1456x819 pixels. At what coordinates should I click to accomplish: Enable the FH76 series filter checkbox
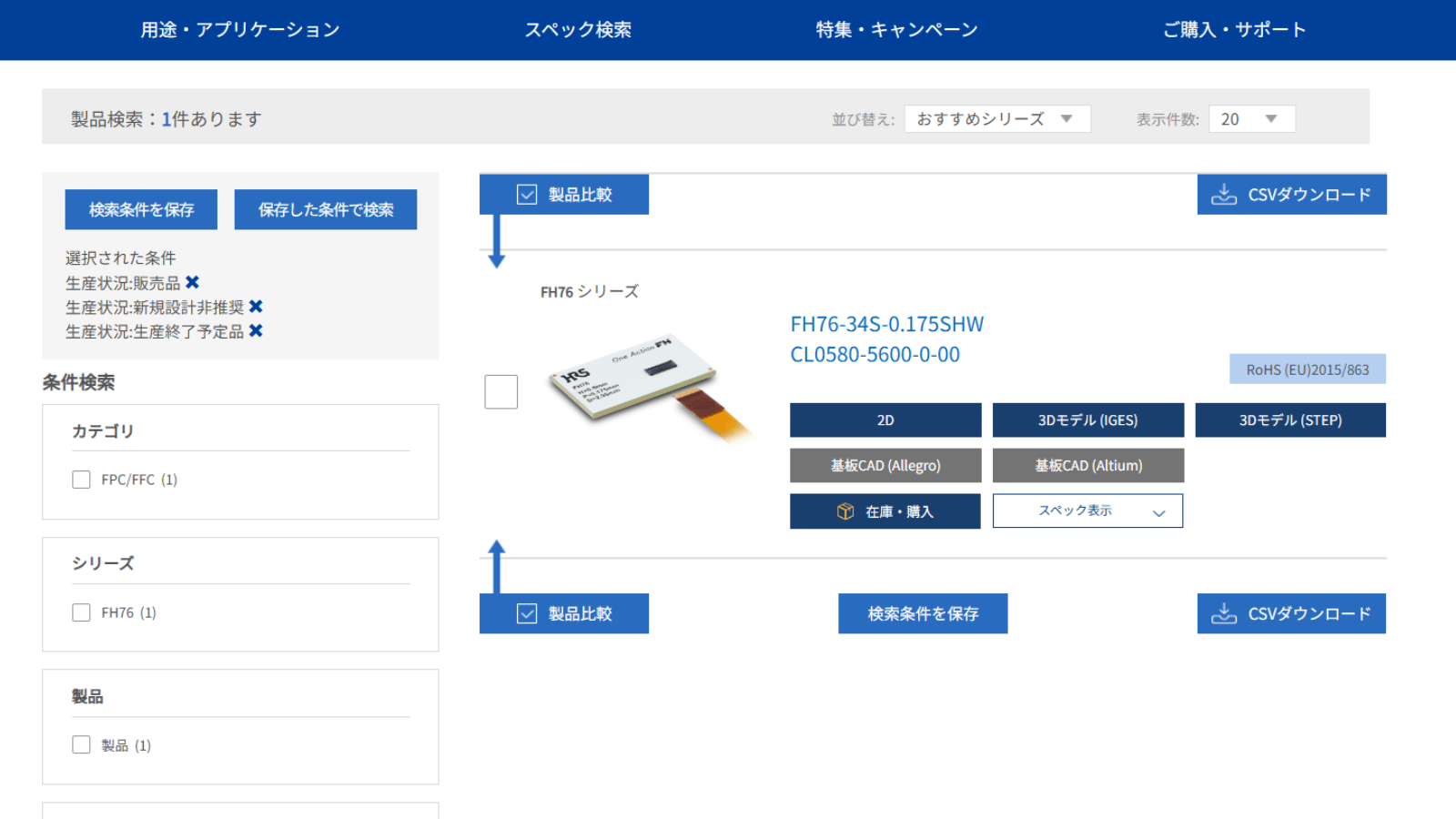click(81, 612)
